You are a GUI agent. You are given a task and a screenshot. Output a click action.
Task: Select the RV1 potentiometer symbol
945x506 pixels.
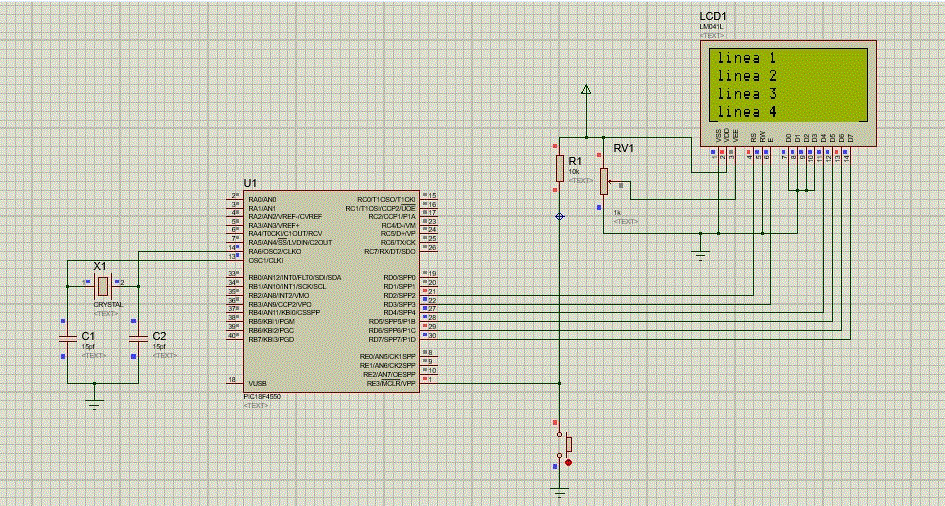coord(604,181)
